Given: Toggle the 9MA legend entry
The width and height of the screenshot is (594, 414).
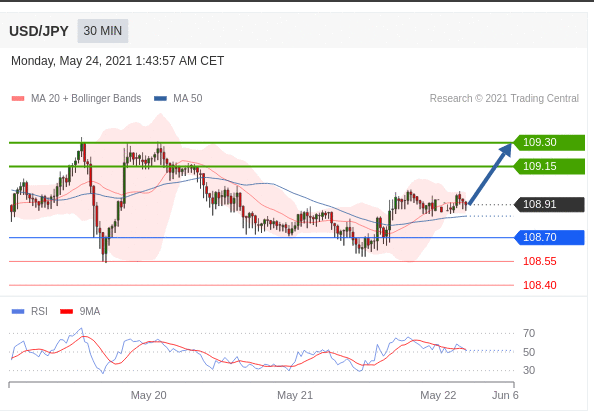Looking at the screenshot, I should (80, 311).
